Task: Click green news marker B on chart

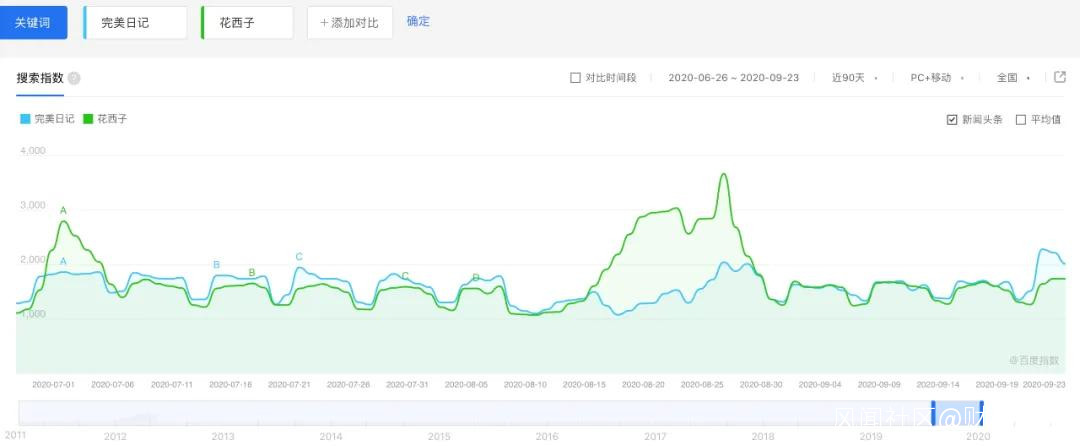Action: tap(251, 273)
